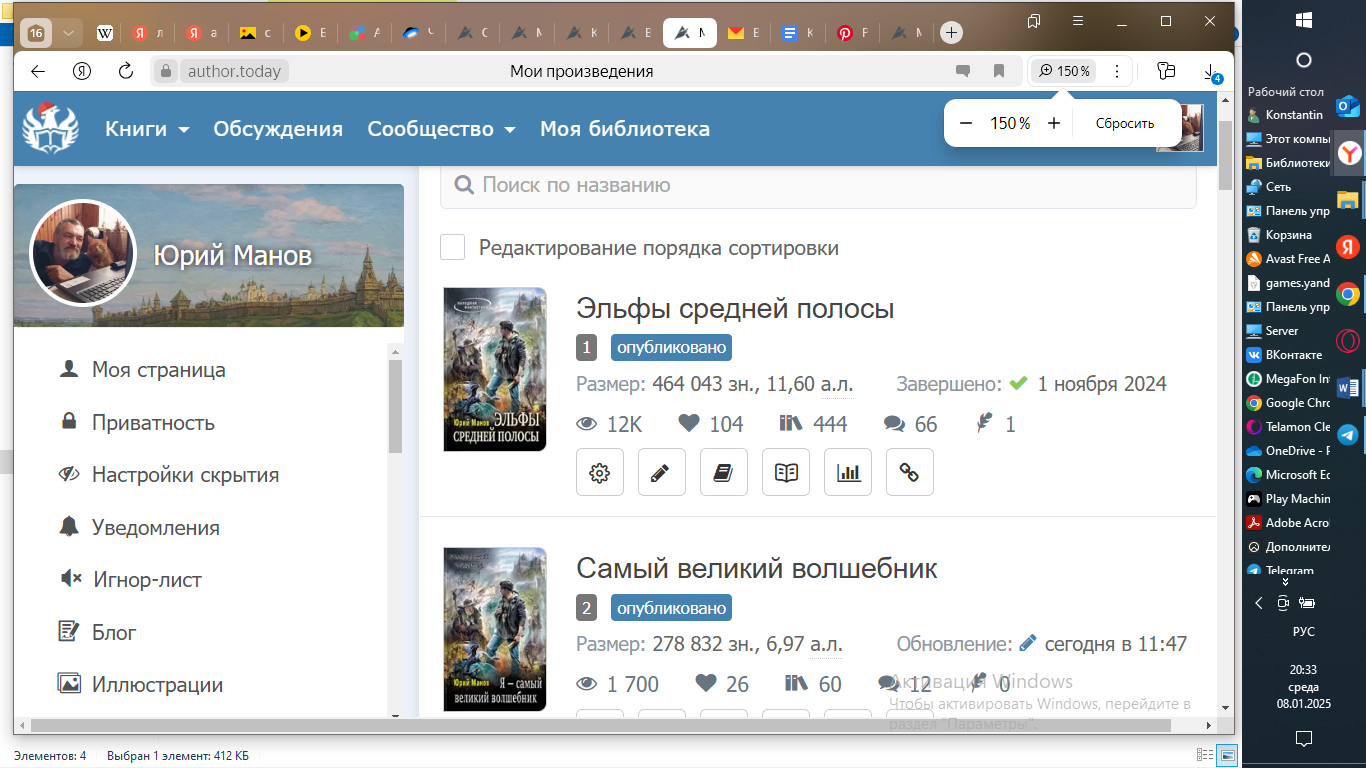
Task: Expand the Книги dropdown menu
Action: [147, 129]
